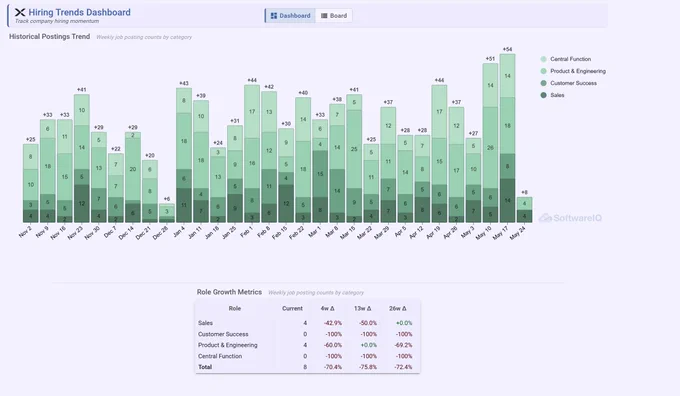
Task: Click the Role column header
Action: pyautogui.click(x=235, y=308)
